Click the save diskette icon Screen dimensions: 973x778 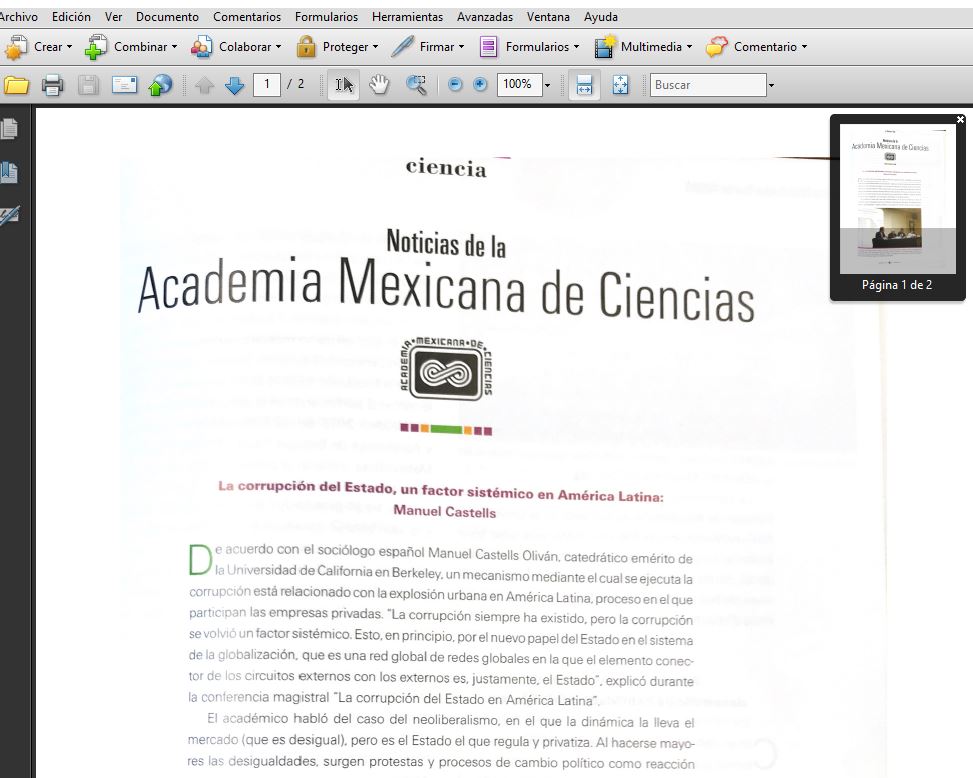tap(88, 84)
